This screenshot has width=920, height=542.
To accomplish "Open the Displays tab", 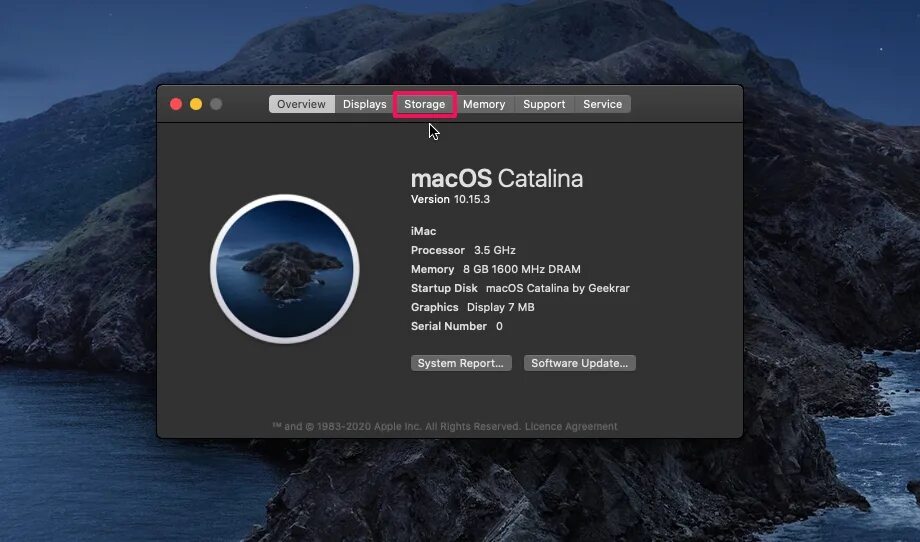I will [364, 104].
